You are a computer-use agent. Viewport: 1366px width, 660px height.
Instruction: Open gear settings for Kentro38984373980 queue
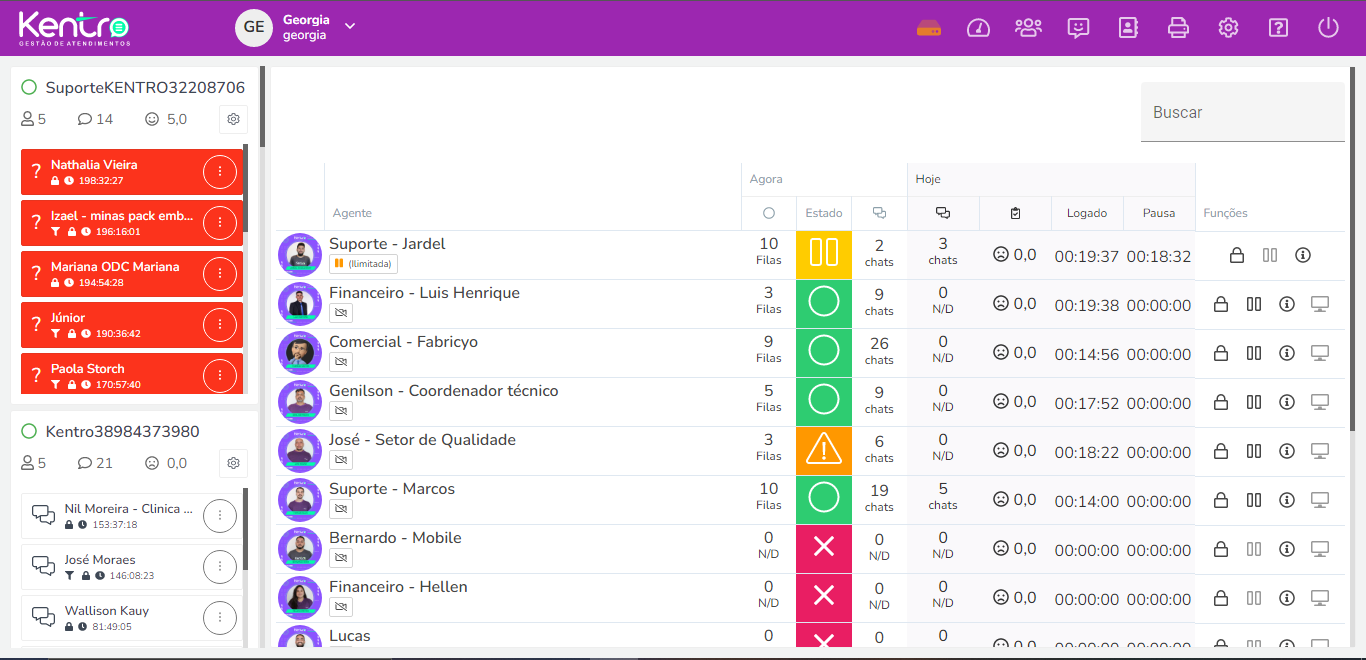point(233,463)
